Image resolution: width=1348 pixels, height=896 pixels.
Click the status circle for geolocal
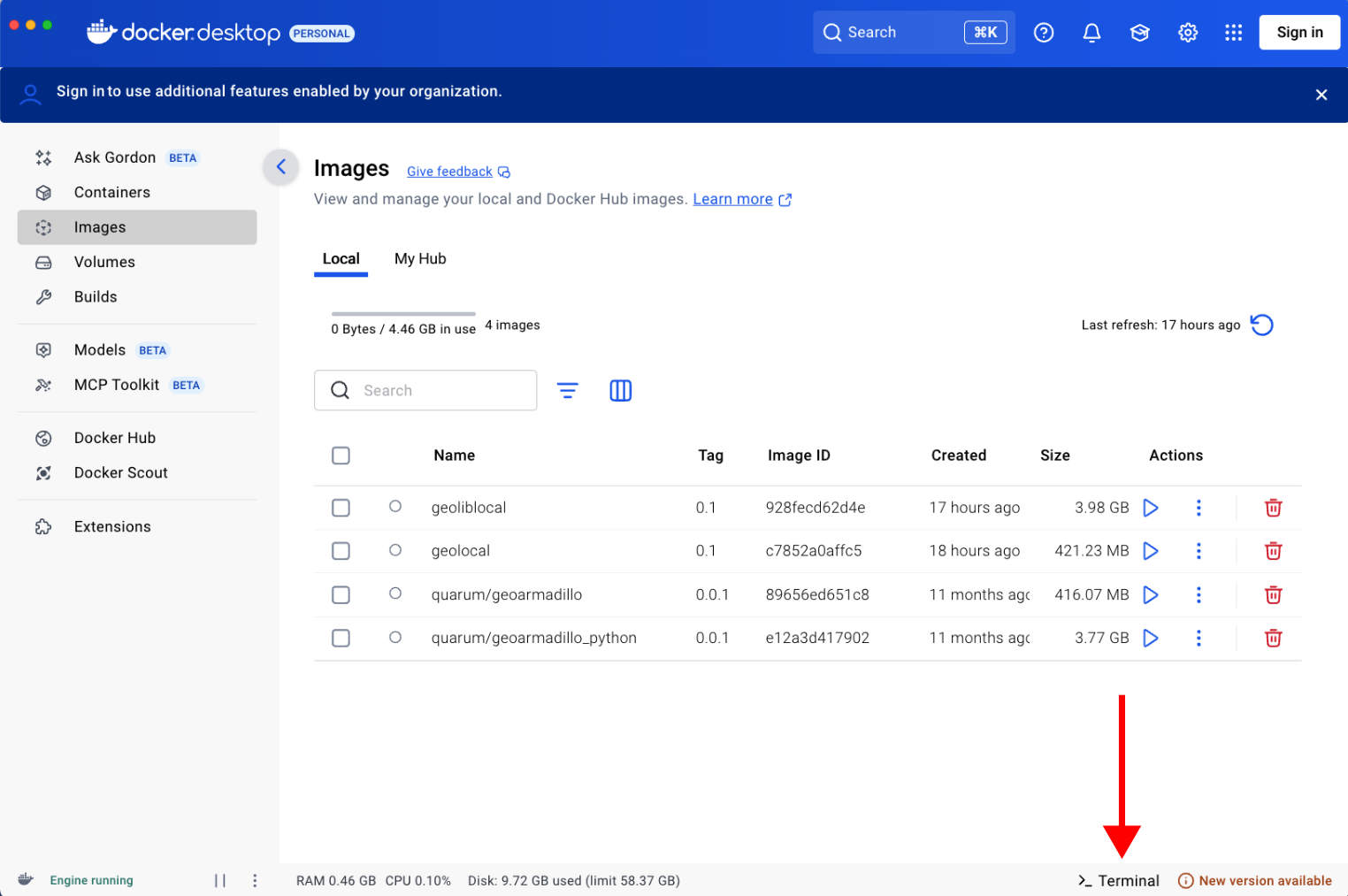[x=395, y=550]
